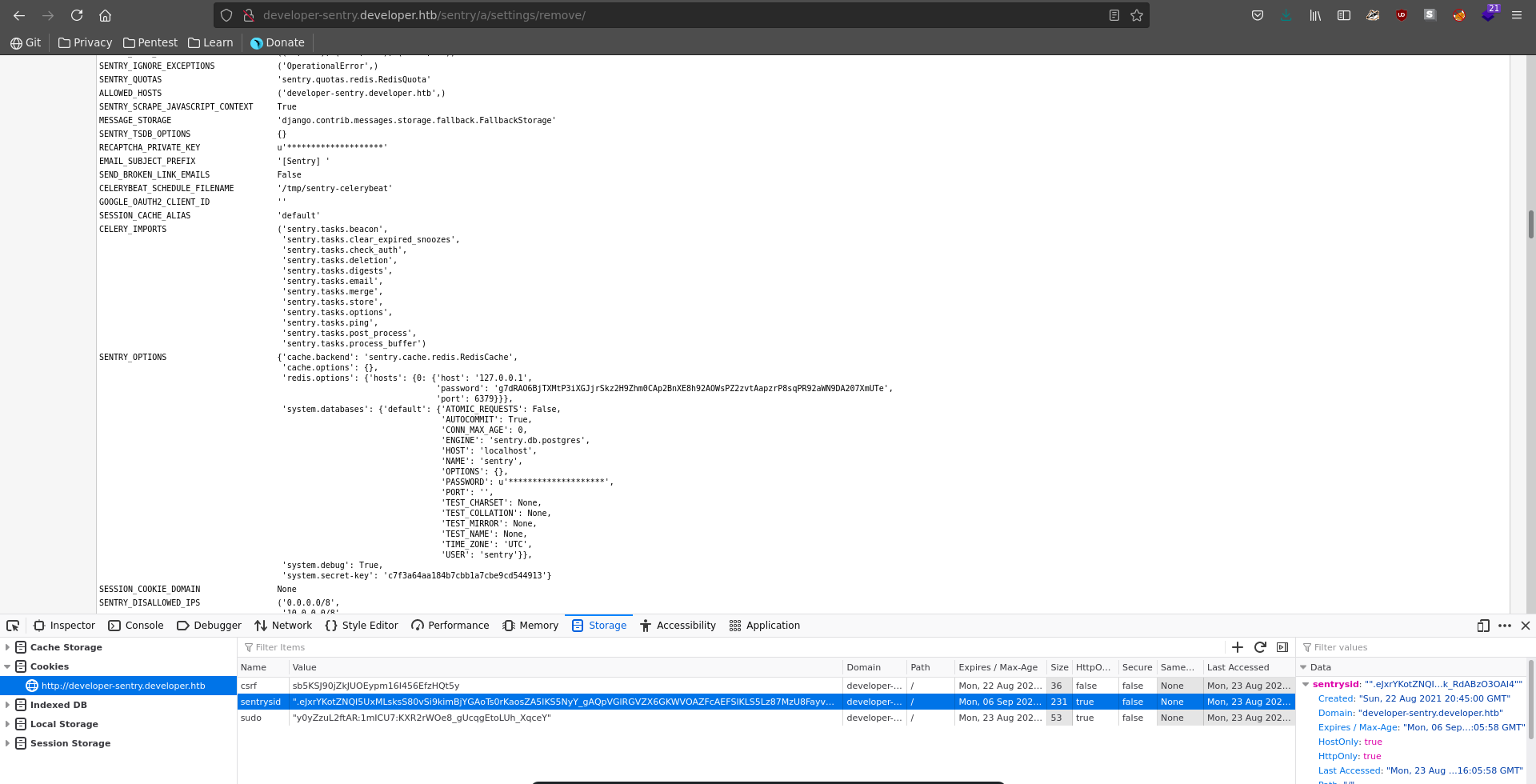Open the DevTools three-dot options menu
Screen dimensions: 1536x784
pyautogui.click(x=1505, y=626)
